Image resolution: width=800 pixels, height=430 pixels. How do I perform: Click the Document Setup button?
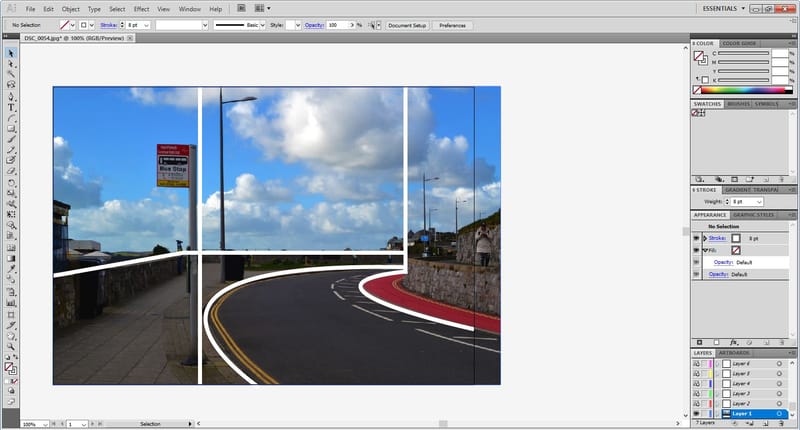tap(407, 25)
